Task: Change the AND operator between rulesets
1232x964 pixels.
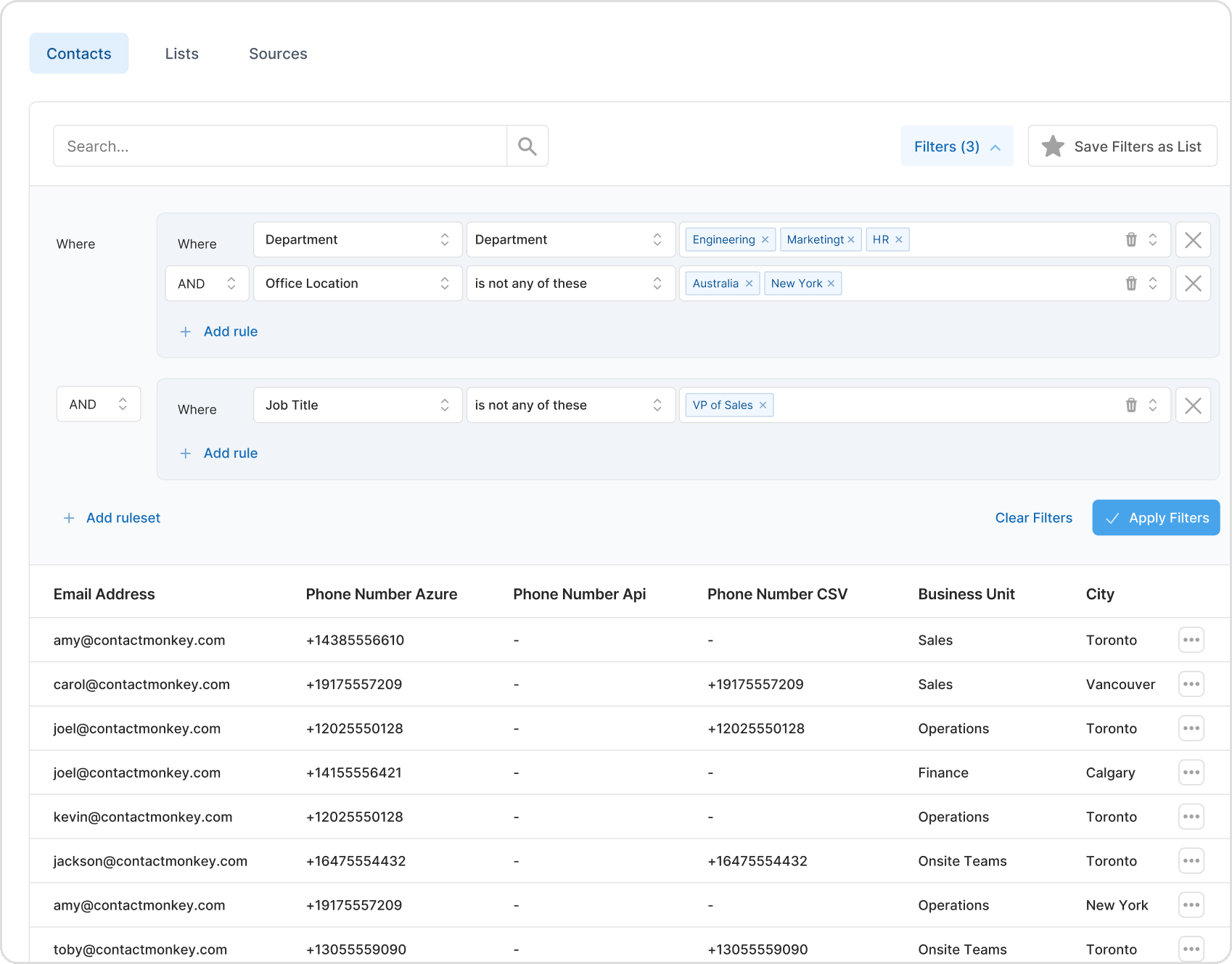Action: (99, 405)
